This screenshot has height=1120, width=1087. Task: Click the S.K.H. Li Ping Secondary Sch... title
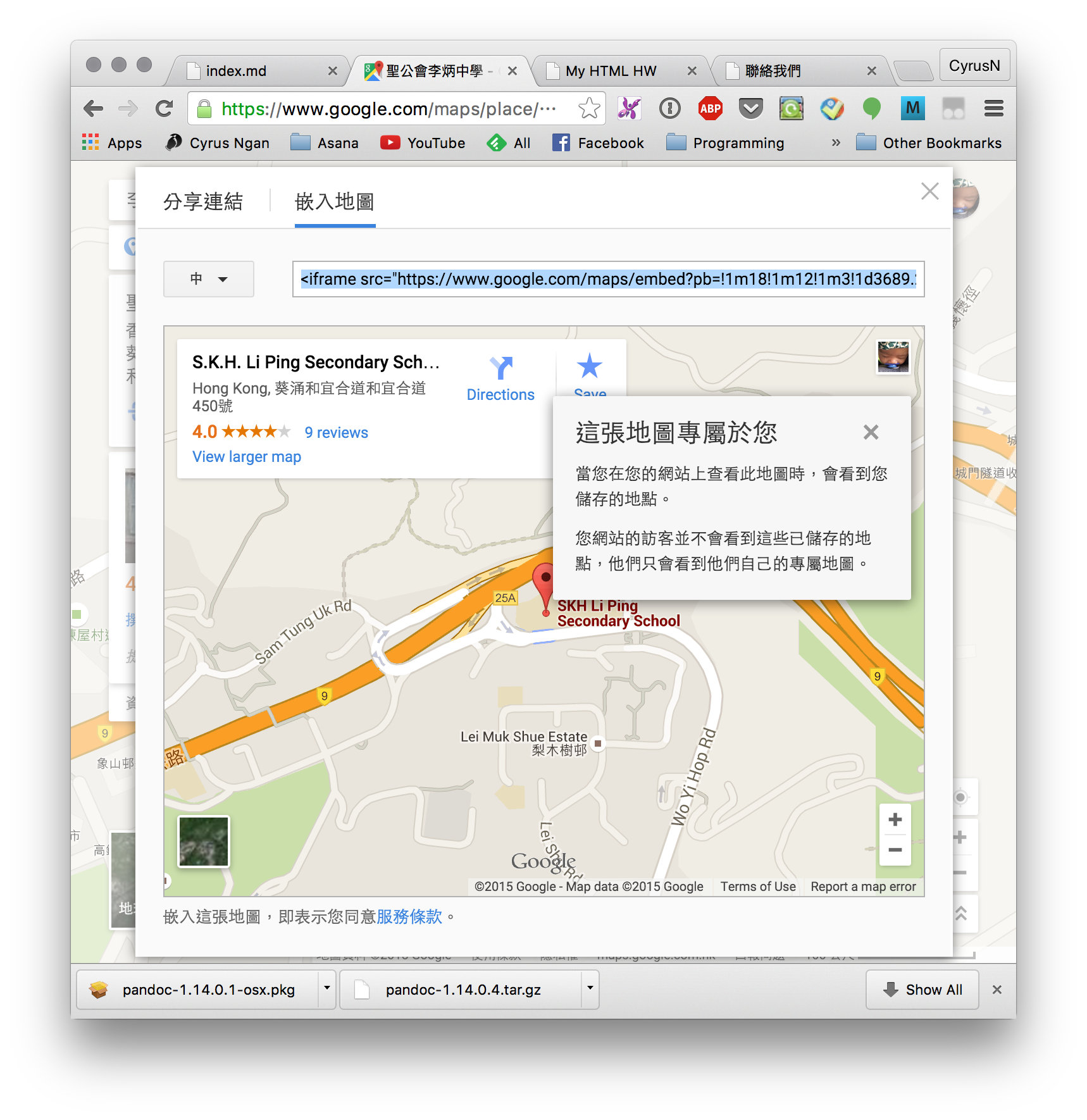click(x=316, y=362)
